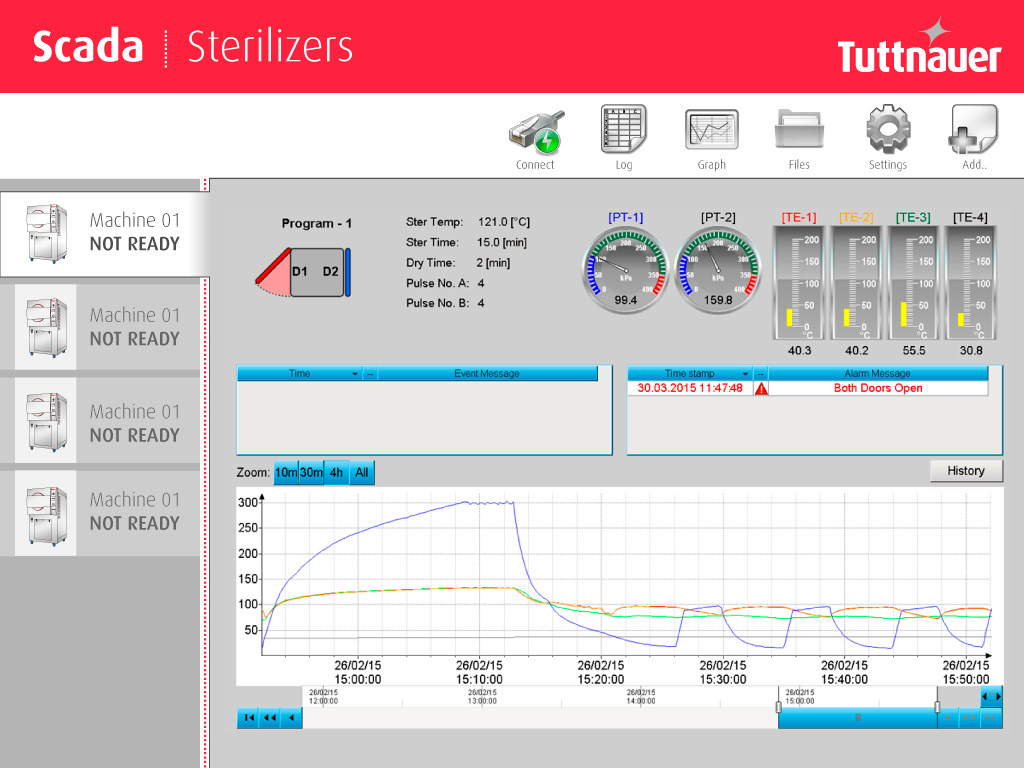Image resolution: width=1024 pixels, height=768 pixels.
Task: Open alarm History
Action: (x=966, y=471)
